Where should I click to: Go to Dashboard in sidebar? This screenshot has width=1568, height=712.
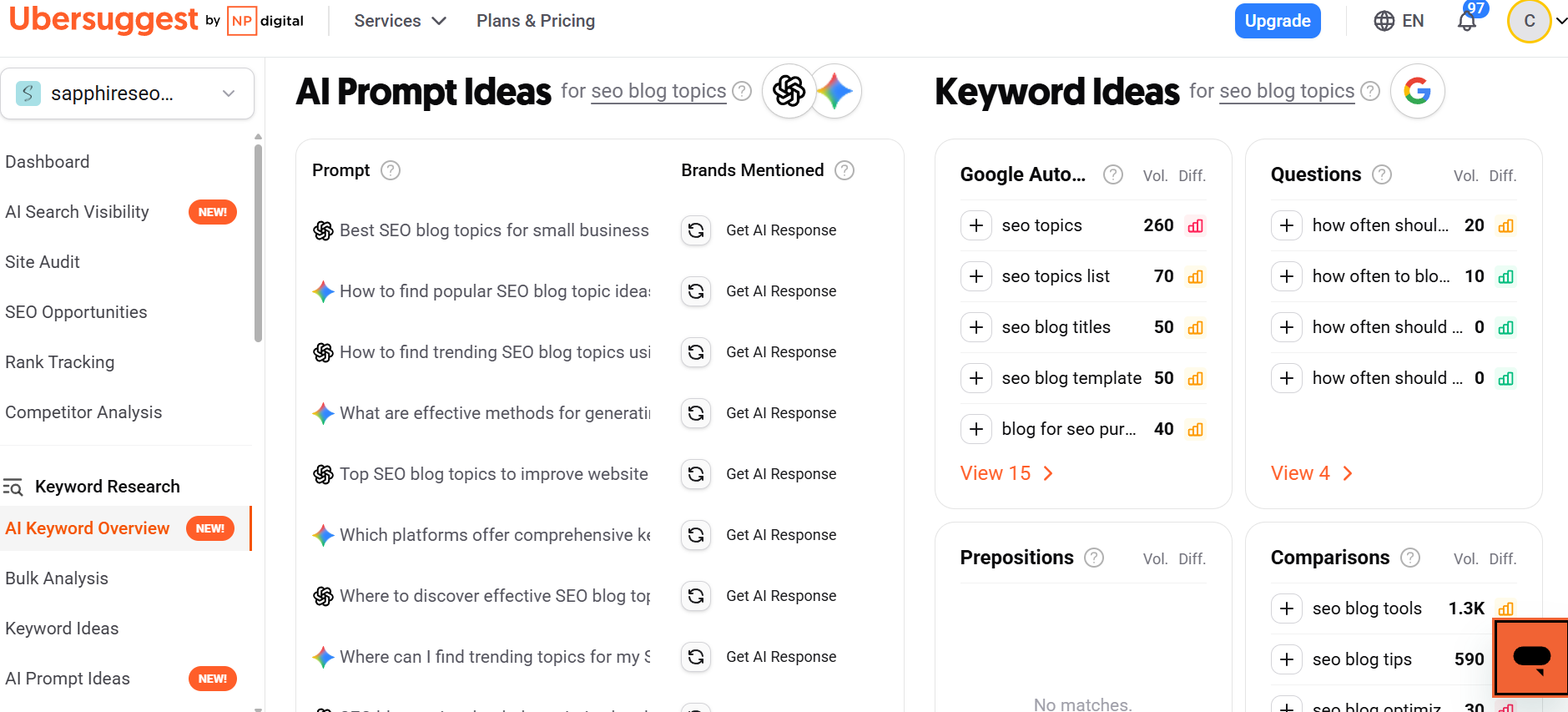pyautogui.click(x=48, y=162)
